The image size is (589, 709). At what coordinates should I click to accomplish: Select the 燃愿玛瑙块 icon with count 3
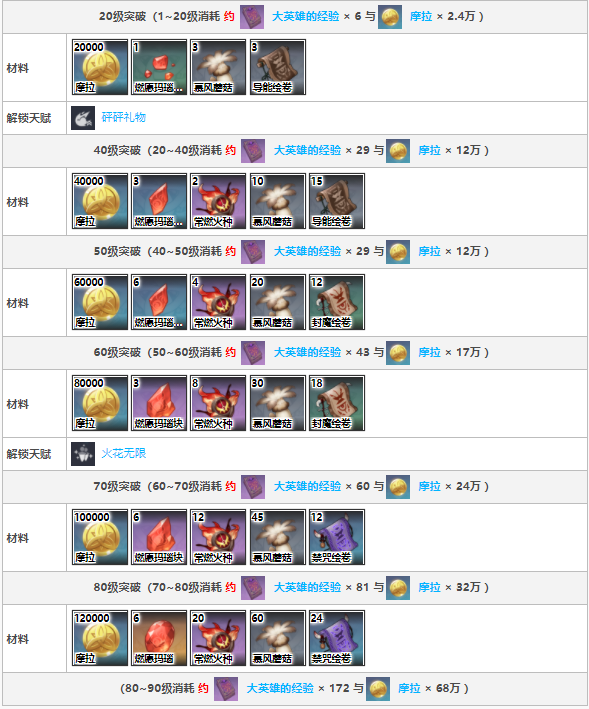point(159,403)
